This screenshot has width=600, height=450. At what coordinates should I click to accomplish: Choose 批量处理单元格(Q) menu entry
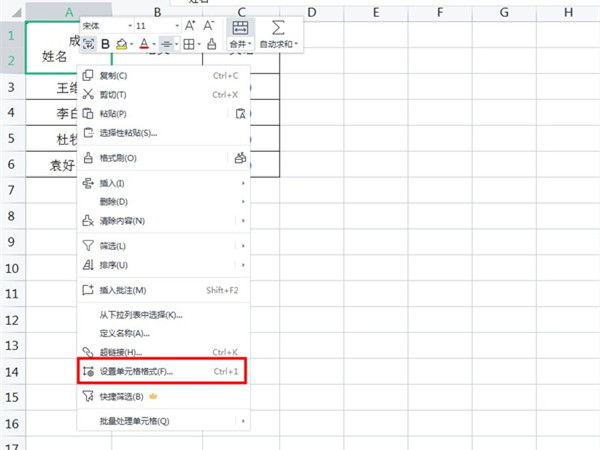(x=163, y=421)
